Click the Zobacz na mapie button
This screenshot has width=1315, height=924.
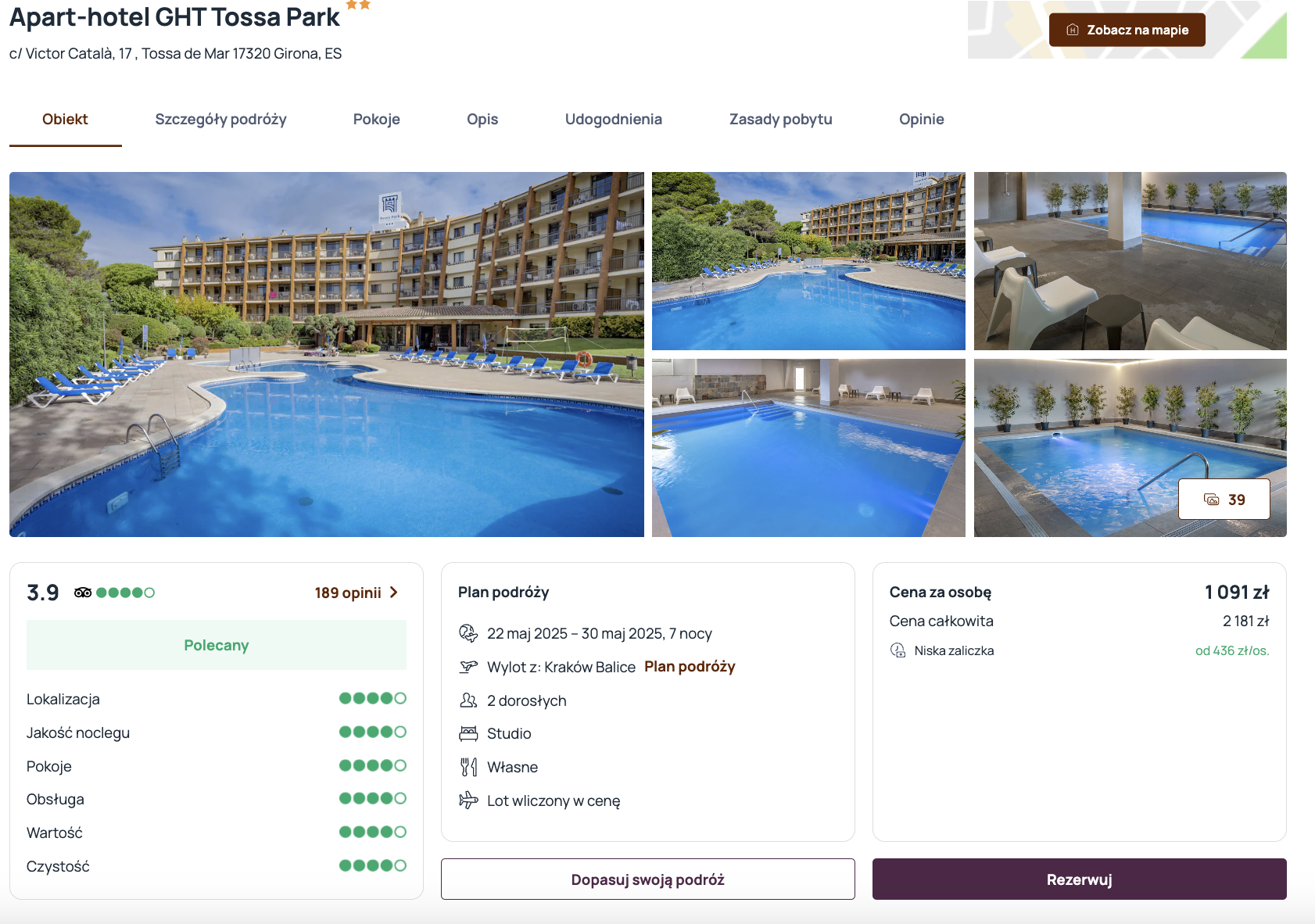(x=1127, y=30)
